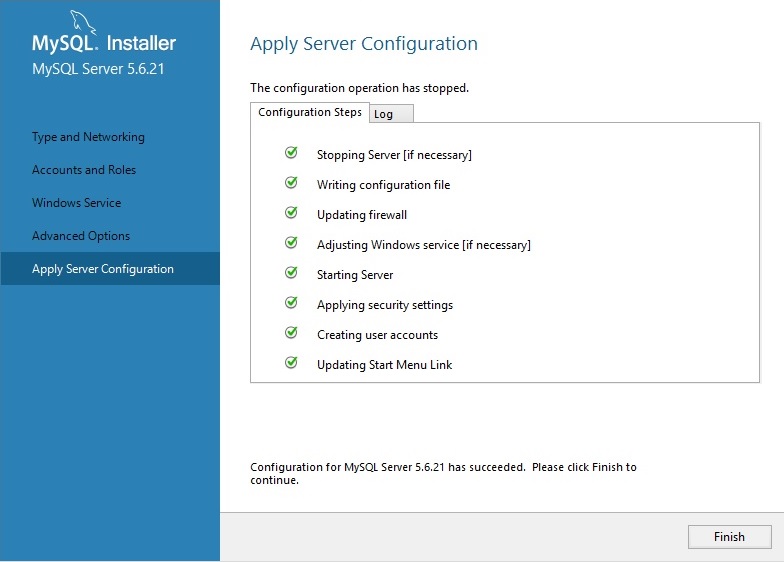Viewport: 784px width, 562px height.
Task: Click the 'Writing configuration file' step text
Action: click(384, 185)
